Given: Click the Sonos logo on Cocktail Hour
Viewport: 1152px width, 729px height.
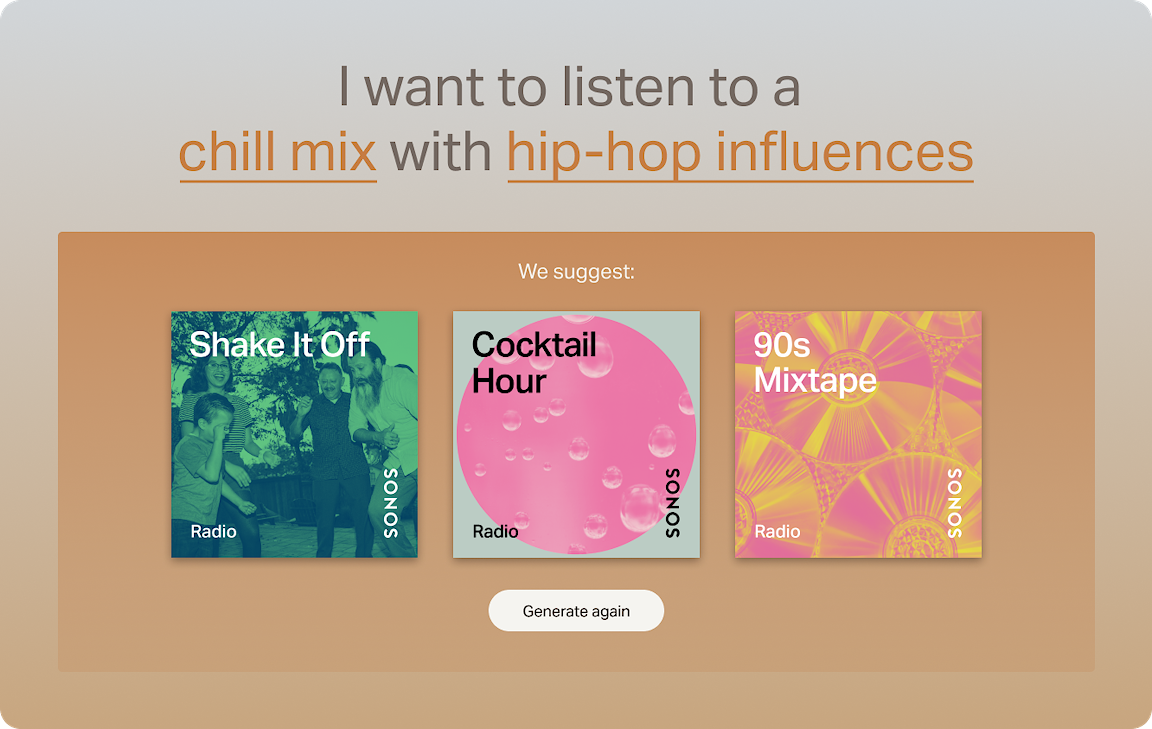Looking at the screenshot, I should pyautogui.click(x=673, y=503).
